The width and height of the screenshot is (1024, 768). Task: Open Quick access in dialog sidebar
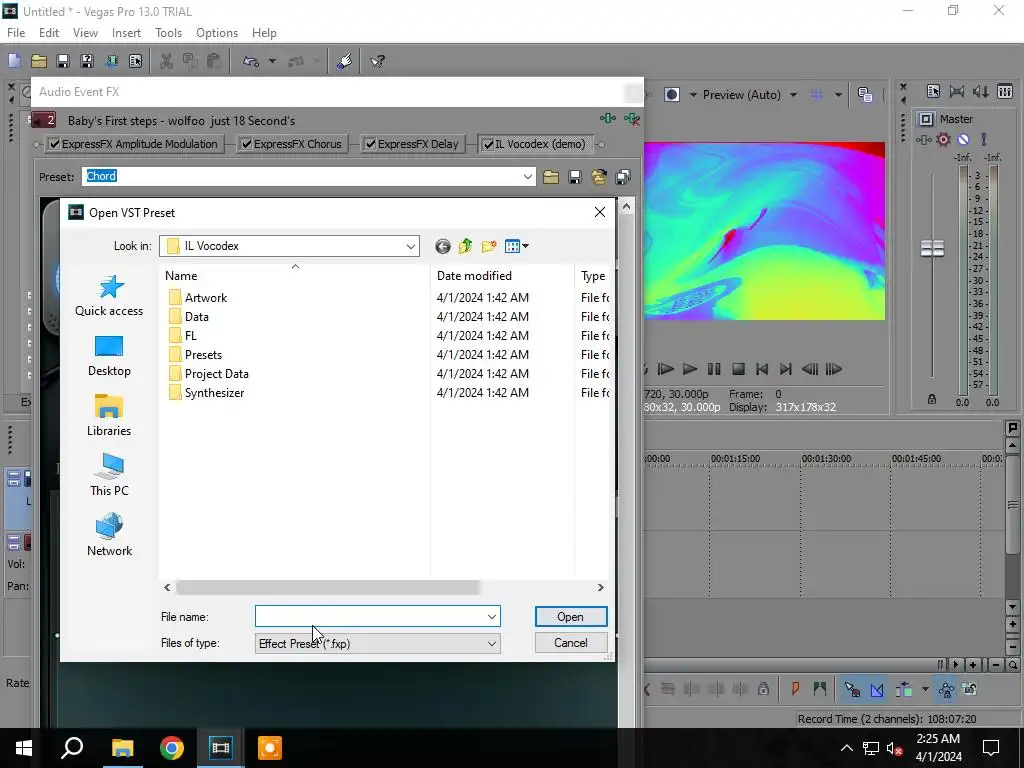click(109, 296)
